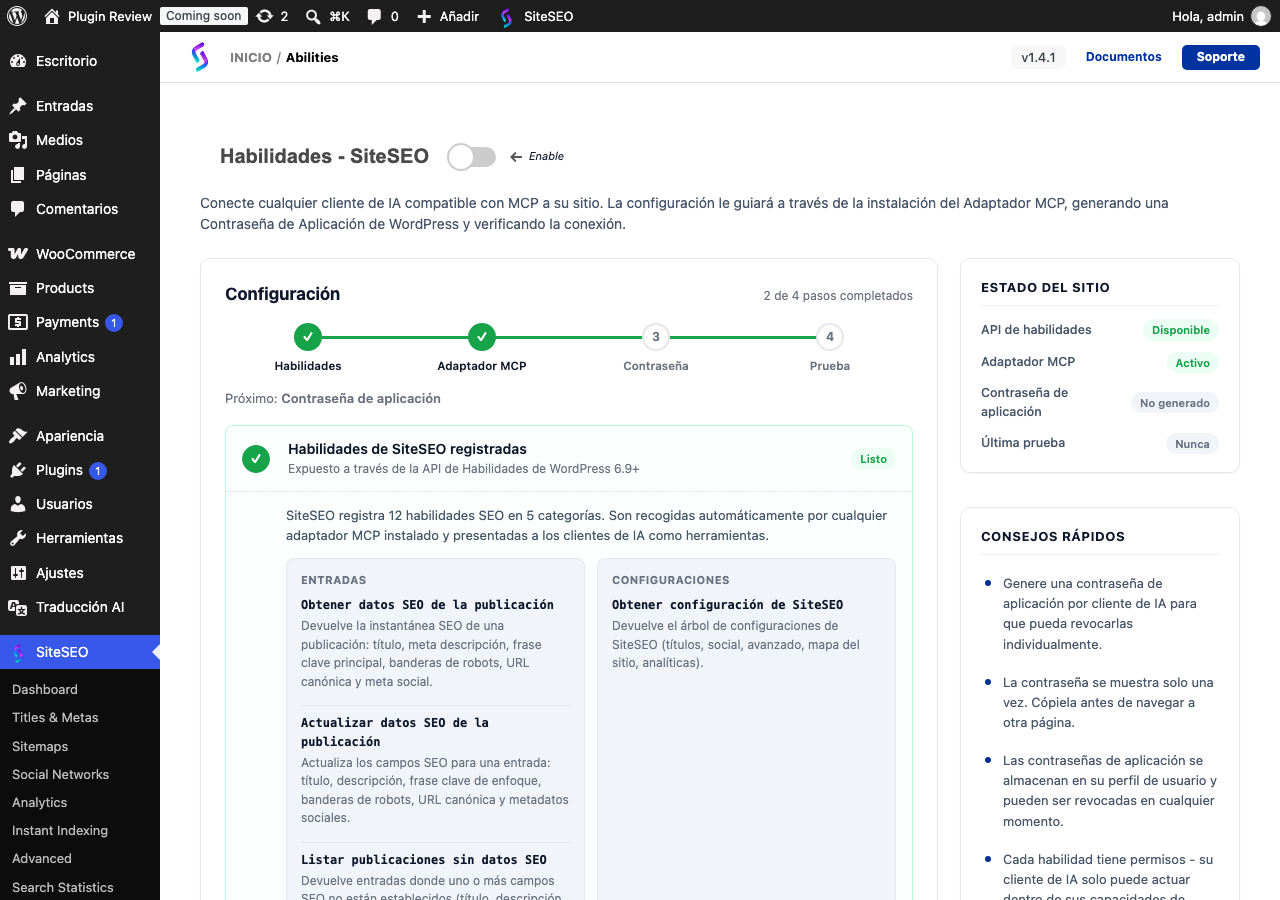The width and height of the screenshot is (1280, 900).
Task: Click 'Obtener configuración de SiteSEO' heading
Action: coord(727,605)
